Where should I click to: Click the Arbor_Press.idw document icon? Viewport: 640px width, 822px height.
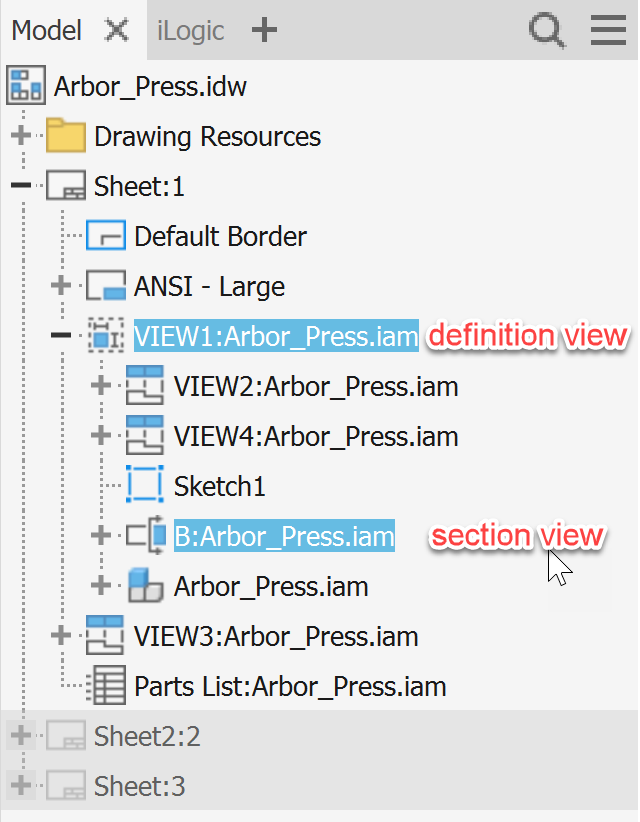coord(25,85)
